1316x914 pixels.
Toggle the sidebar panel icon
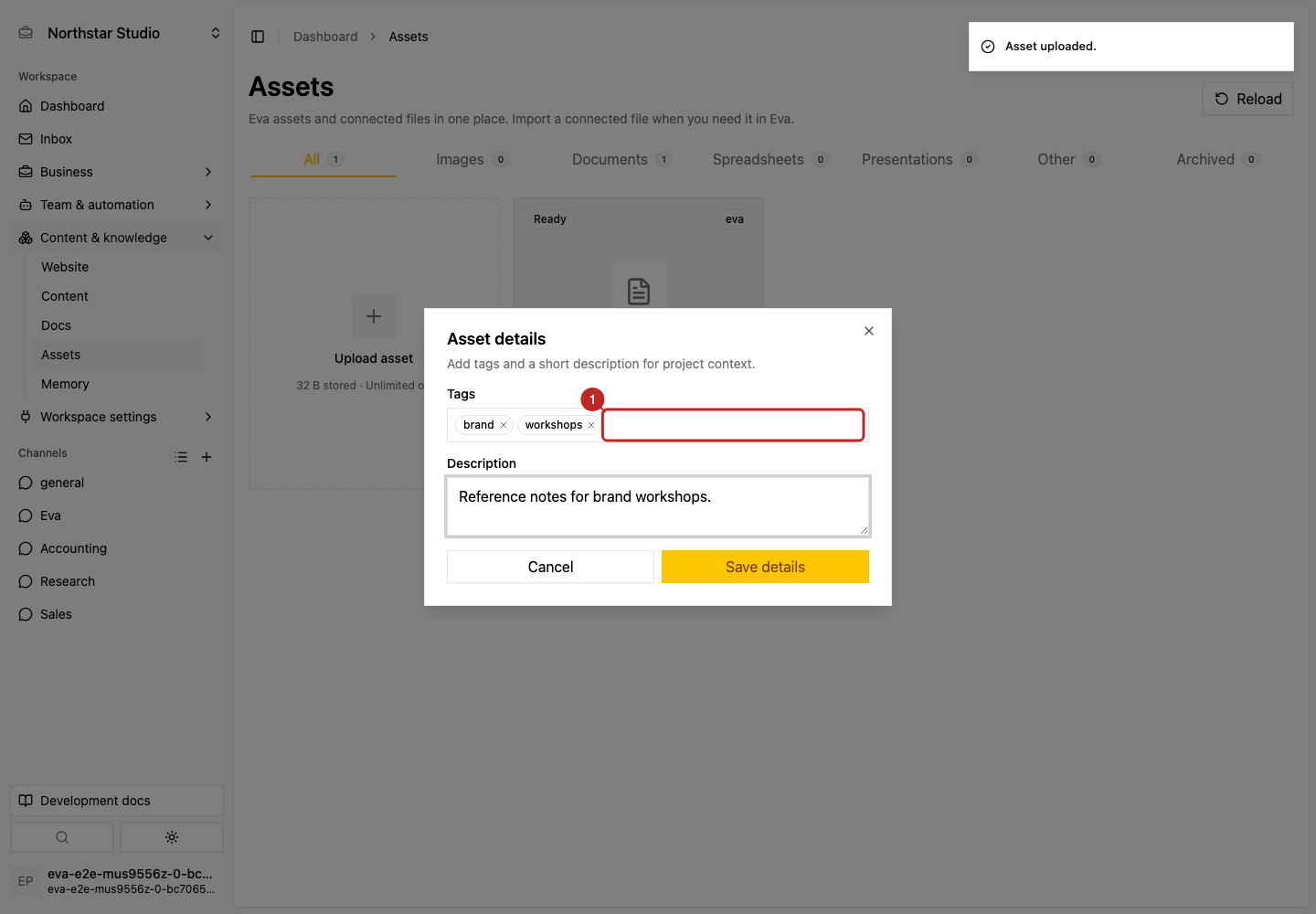pos(258,37)
